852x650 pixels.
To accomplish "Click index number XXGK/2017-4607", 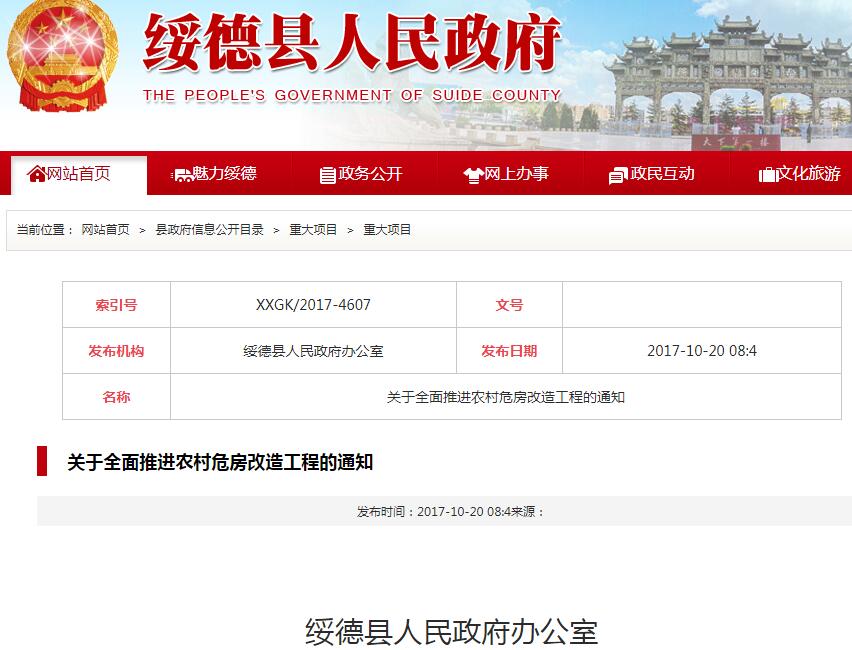I will pos(314,305).
